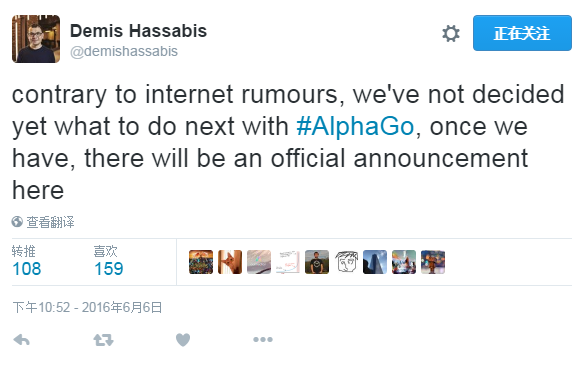Open the three-dot more options menu

coord(263,340)
